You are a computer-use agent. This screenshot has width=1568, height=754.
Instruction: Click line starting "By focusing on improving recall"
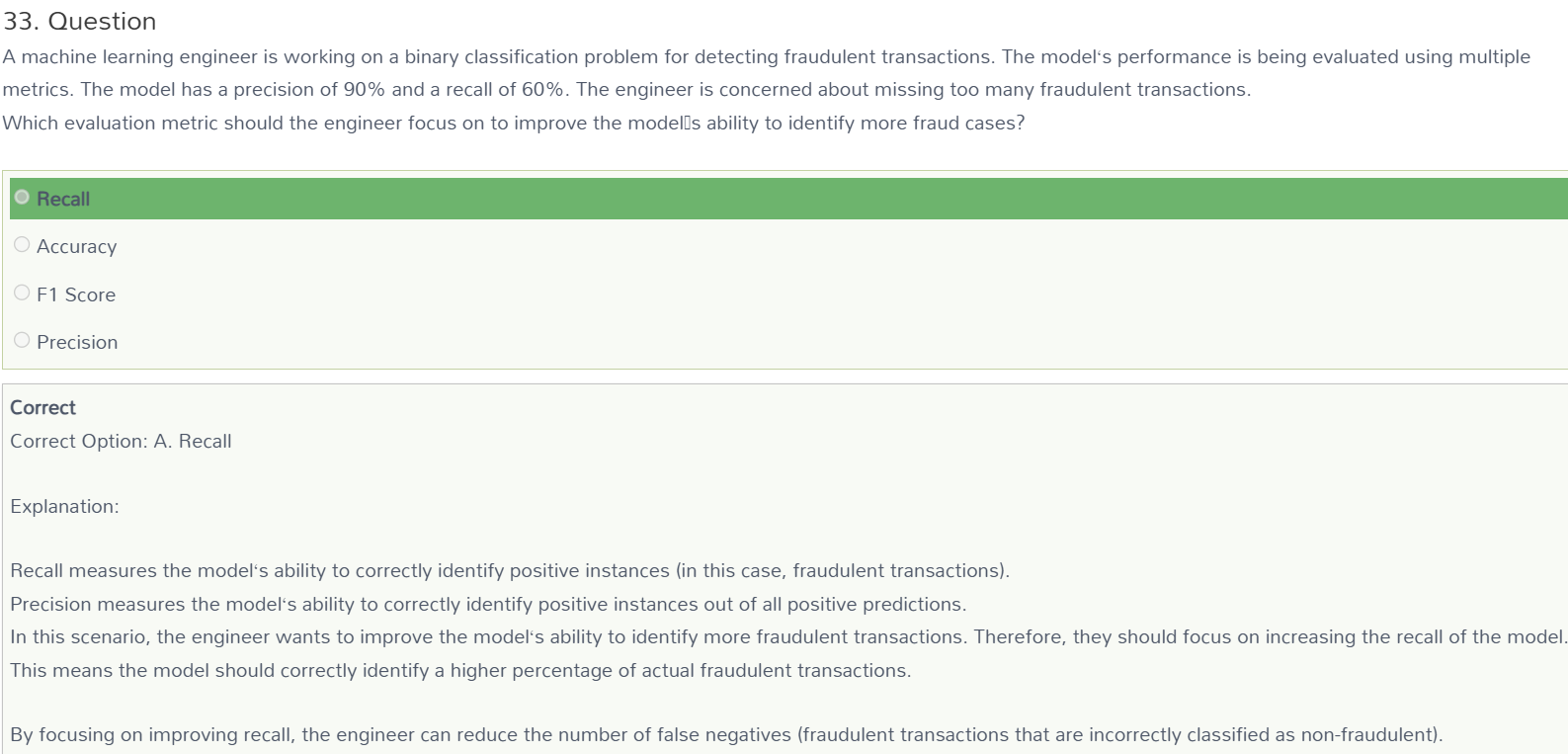click(726, 734)
